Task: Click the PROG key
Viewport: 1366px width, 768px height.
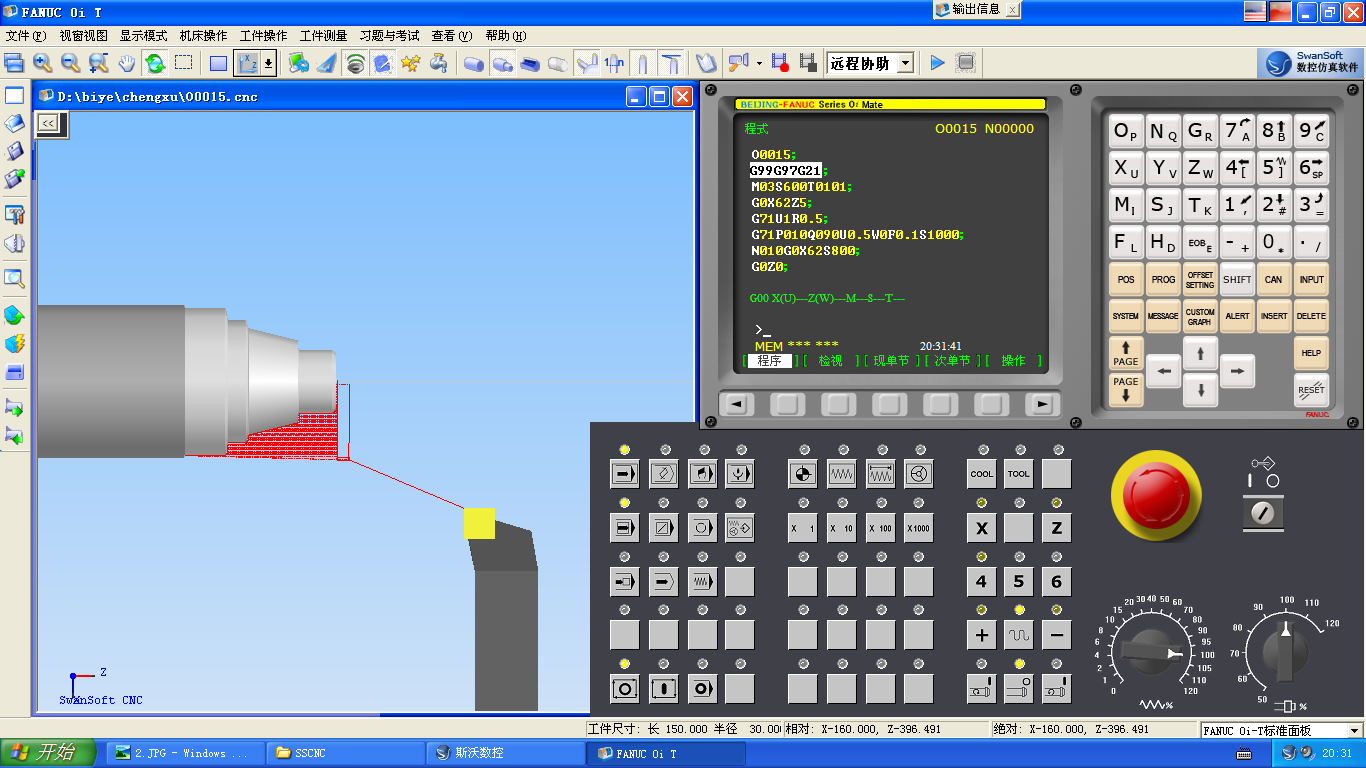Action: (1163, 280)
